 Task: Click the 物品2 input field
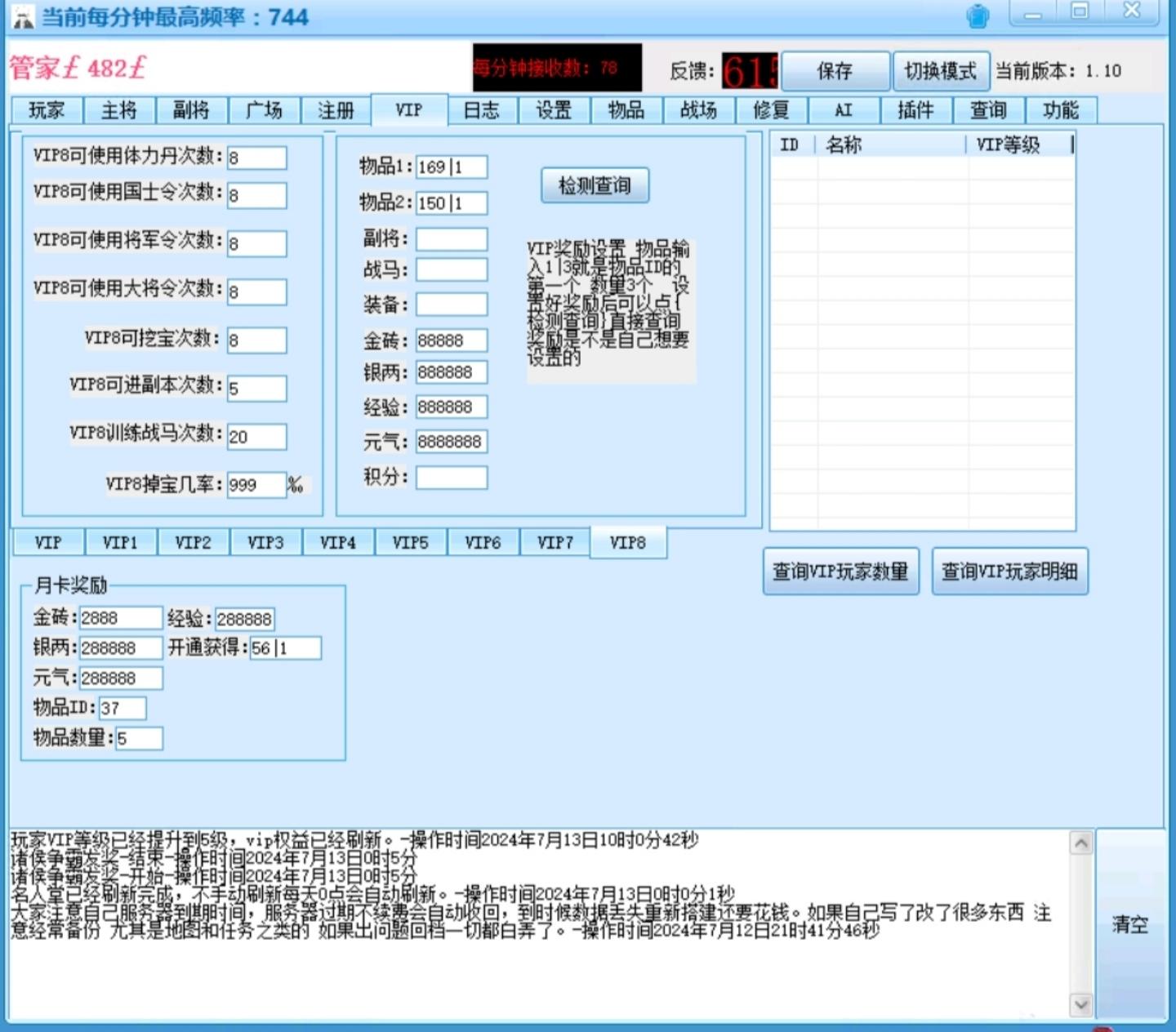(452, 202)
